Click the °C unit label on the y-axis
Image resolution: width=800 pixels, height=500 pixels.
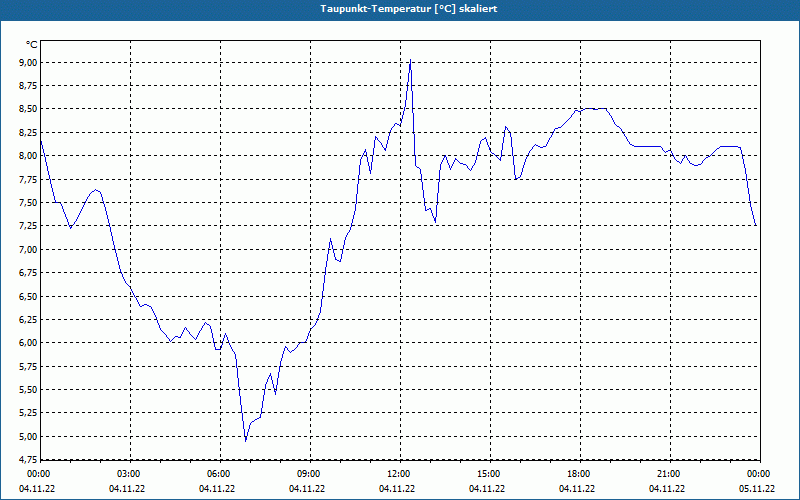(x=32, y=45)
